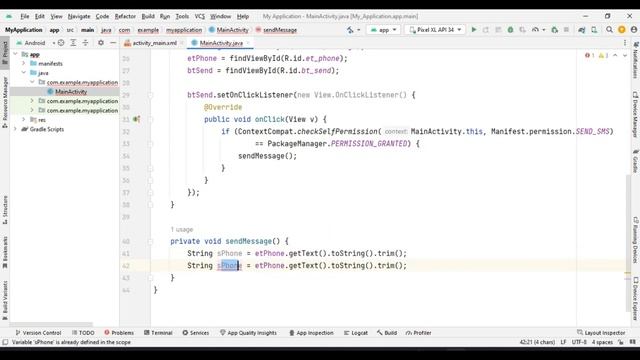
Task: Open the Logcat tool window
Action: click(x=356, y=333)
